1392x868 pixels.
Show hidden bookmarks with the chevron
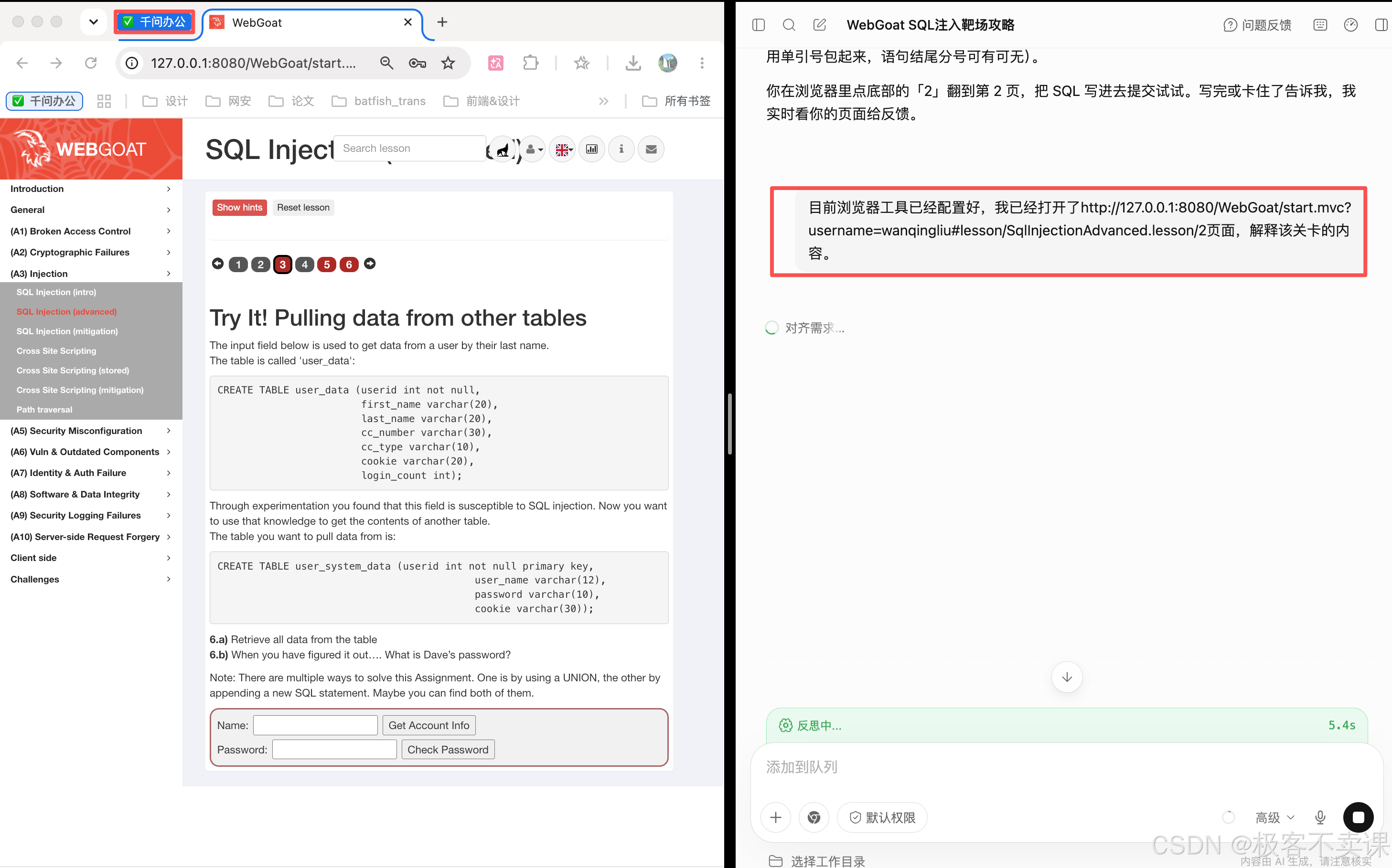[x=603, y=102]
